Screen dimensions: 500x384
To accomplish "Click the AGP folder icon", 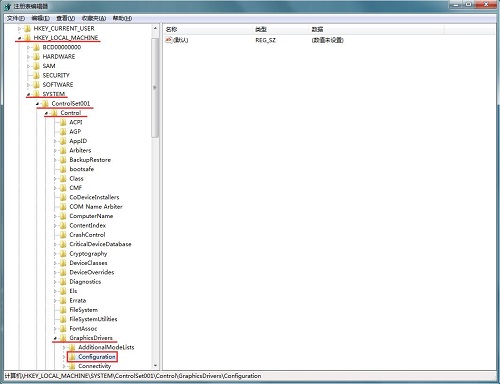I will point(63,132).
